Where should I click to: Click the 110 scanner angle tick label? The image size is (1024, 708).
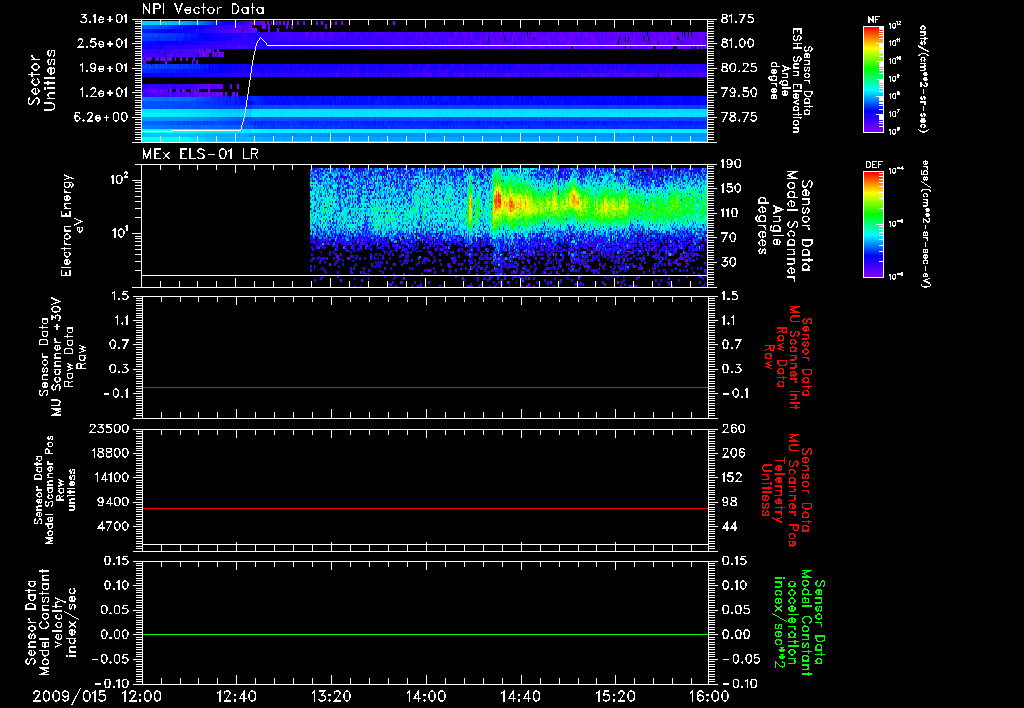tap(731, 213)
